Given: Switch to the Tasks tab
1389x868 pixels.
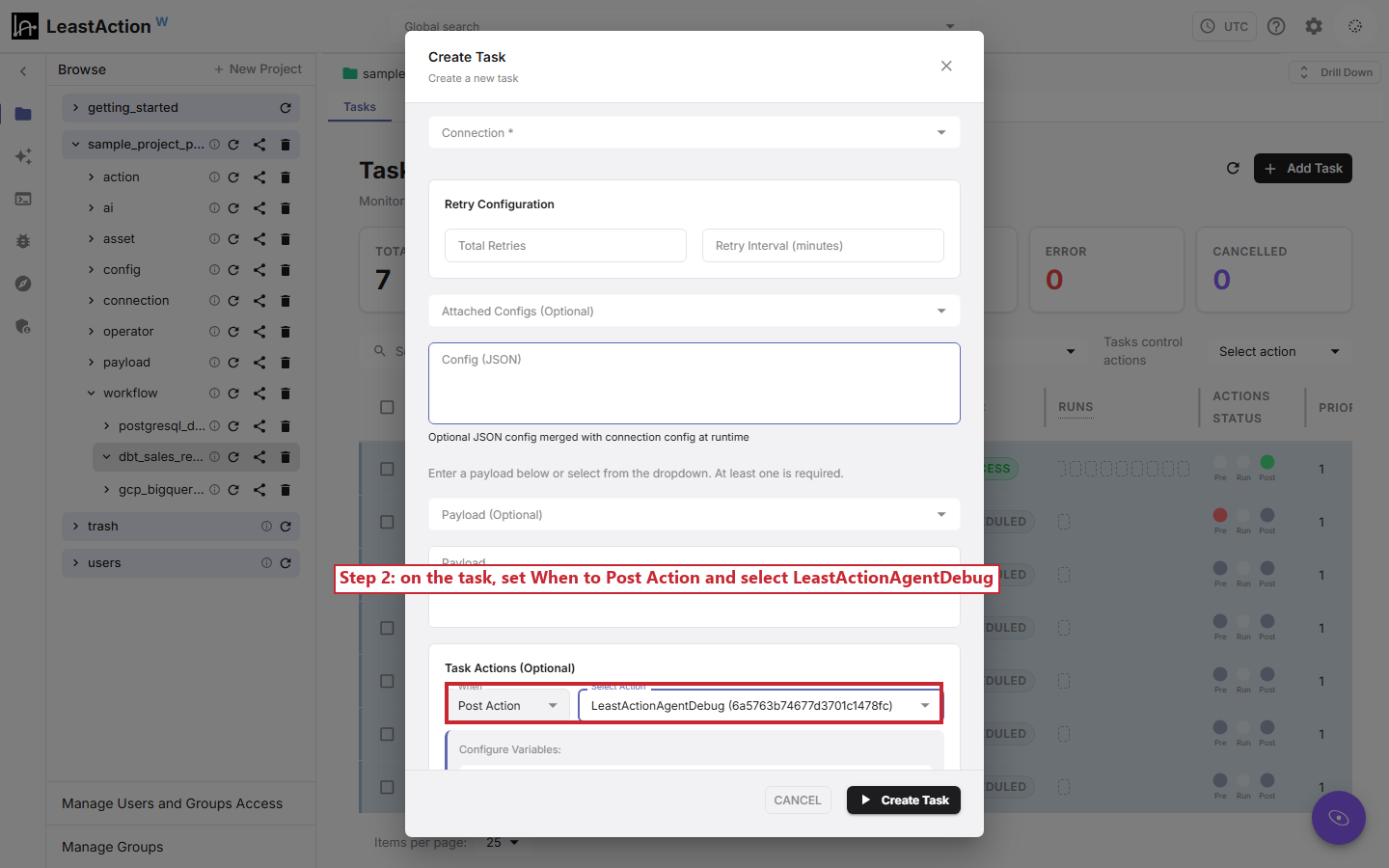Looking at the screenshot, I should coord(360,107).
